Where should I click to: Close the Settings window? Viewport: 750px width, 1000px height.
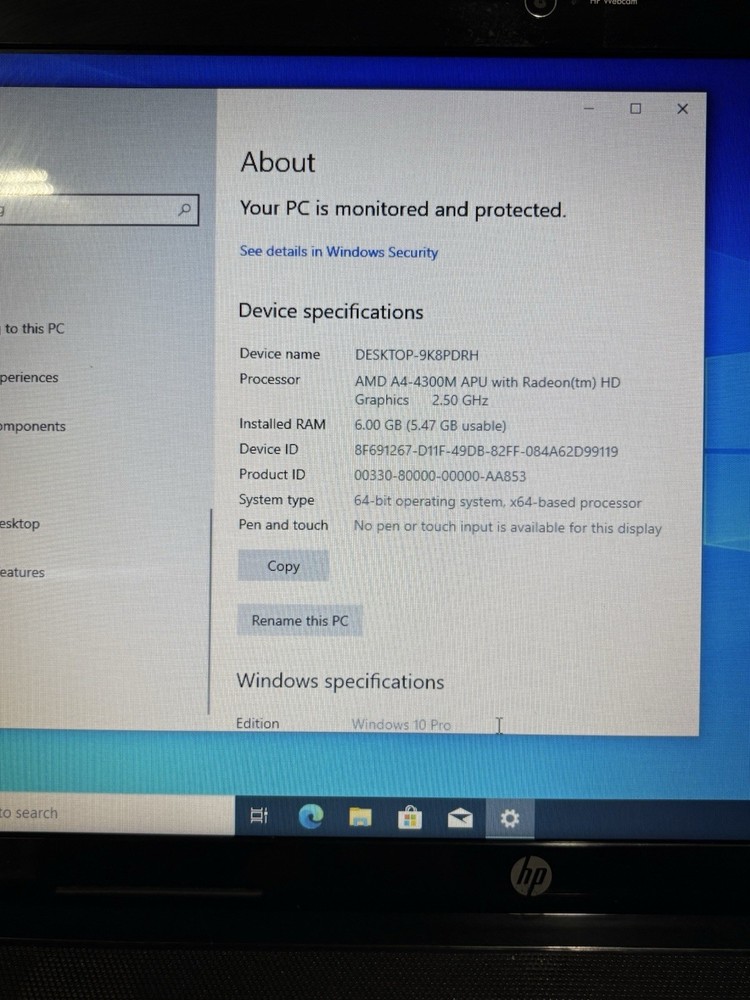[682, 108]
